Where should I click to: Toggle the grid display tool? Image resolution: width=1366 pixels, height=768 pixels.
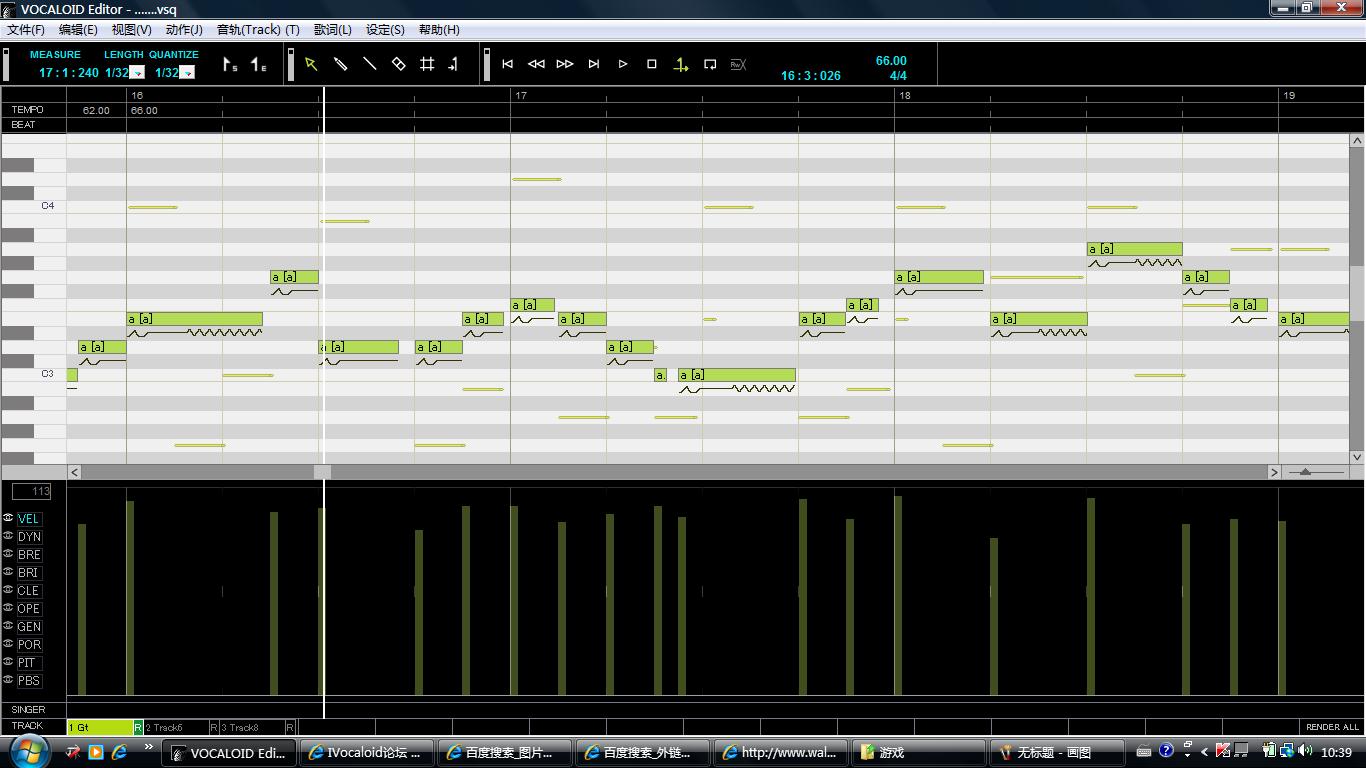(427, 64)
